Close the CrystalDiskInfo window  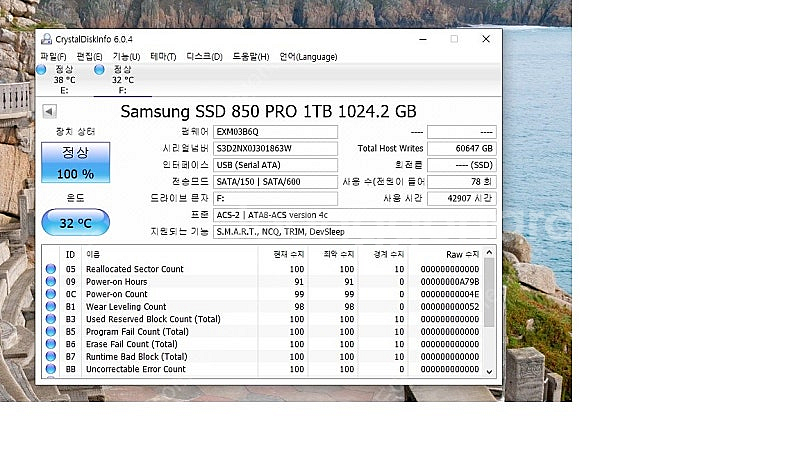[x=486, y=39]
